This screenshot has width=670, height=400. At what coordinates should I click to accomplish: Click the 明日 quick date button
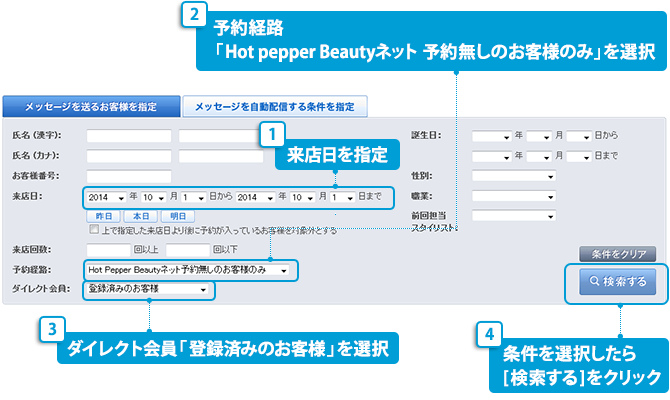click(x=176, y=215)
